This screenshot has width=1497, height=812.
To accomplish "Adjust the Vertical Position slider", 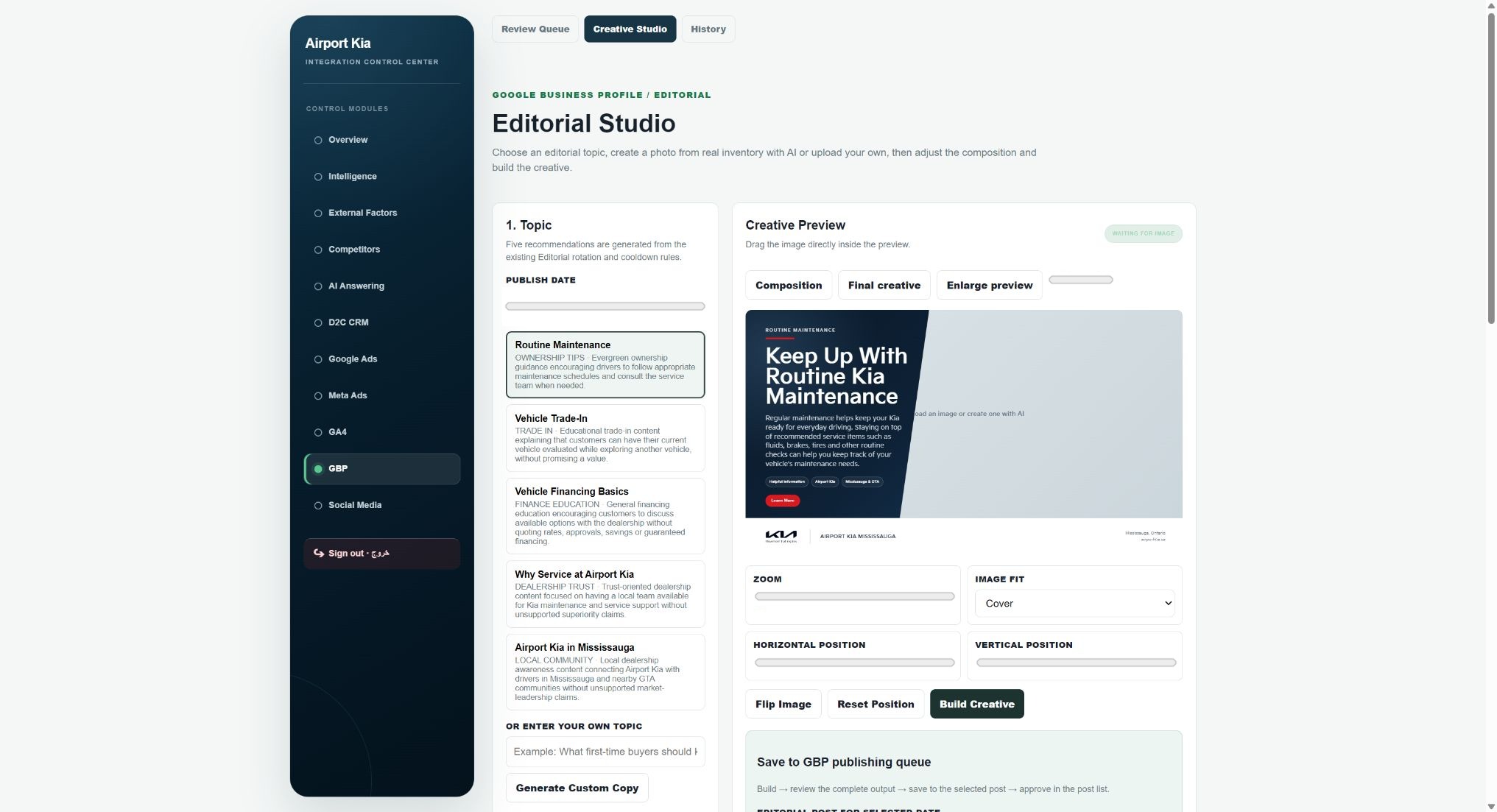I will click(x=1076, y=663).
